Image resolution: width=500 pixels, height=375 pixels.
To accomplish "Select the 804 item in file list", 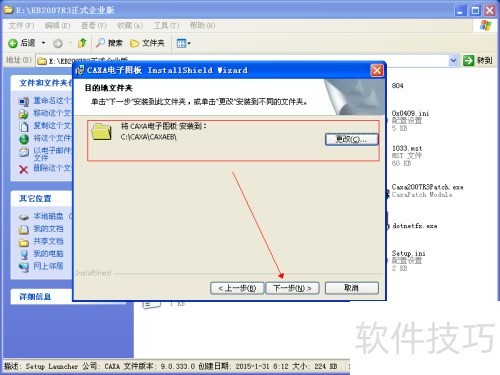I will (x=397, y=86).
